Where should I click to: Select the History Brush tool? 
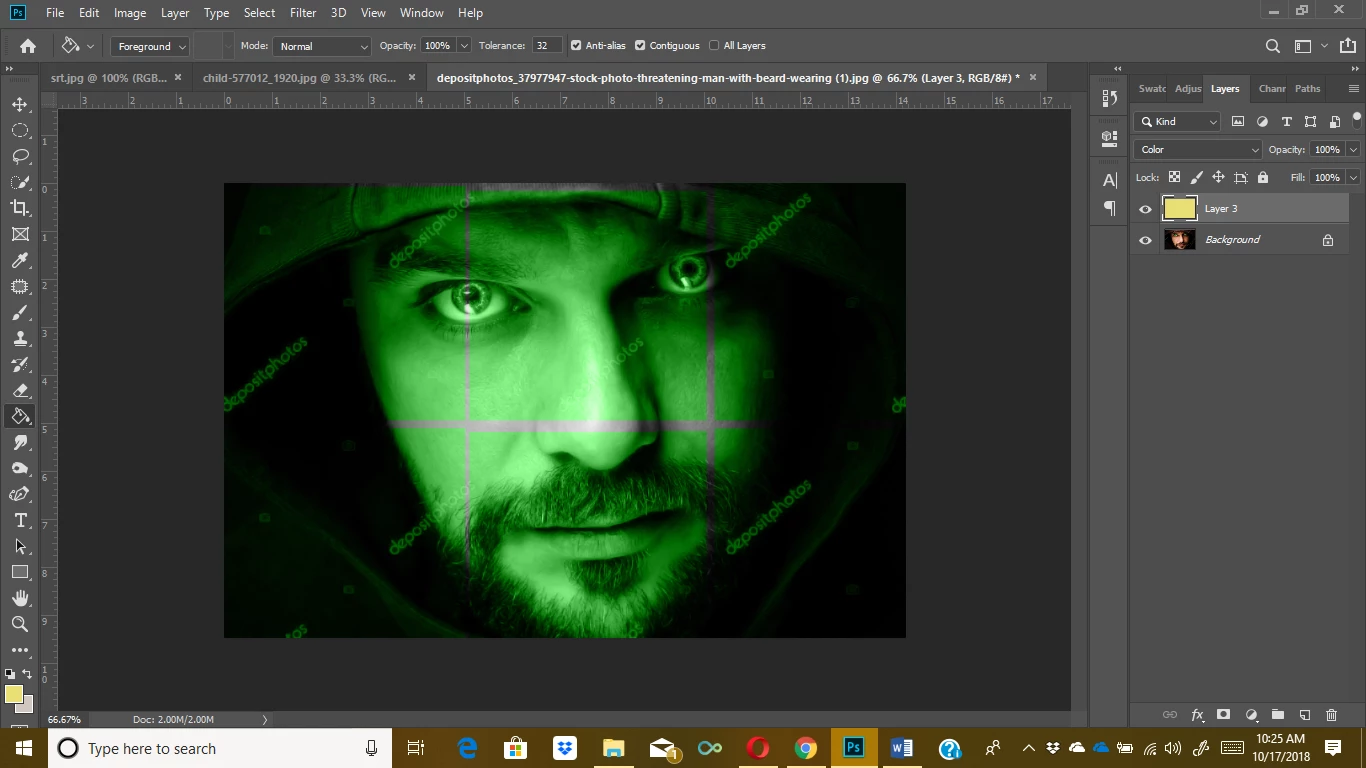(20, 364)
